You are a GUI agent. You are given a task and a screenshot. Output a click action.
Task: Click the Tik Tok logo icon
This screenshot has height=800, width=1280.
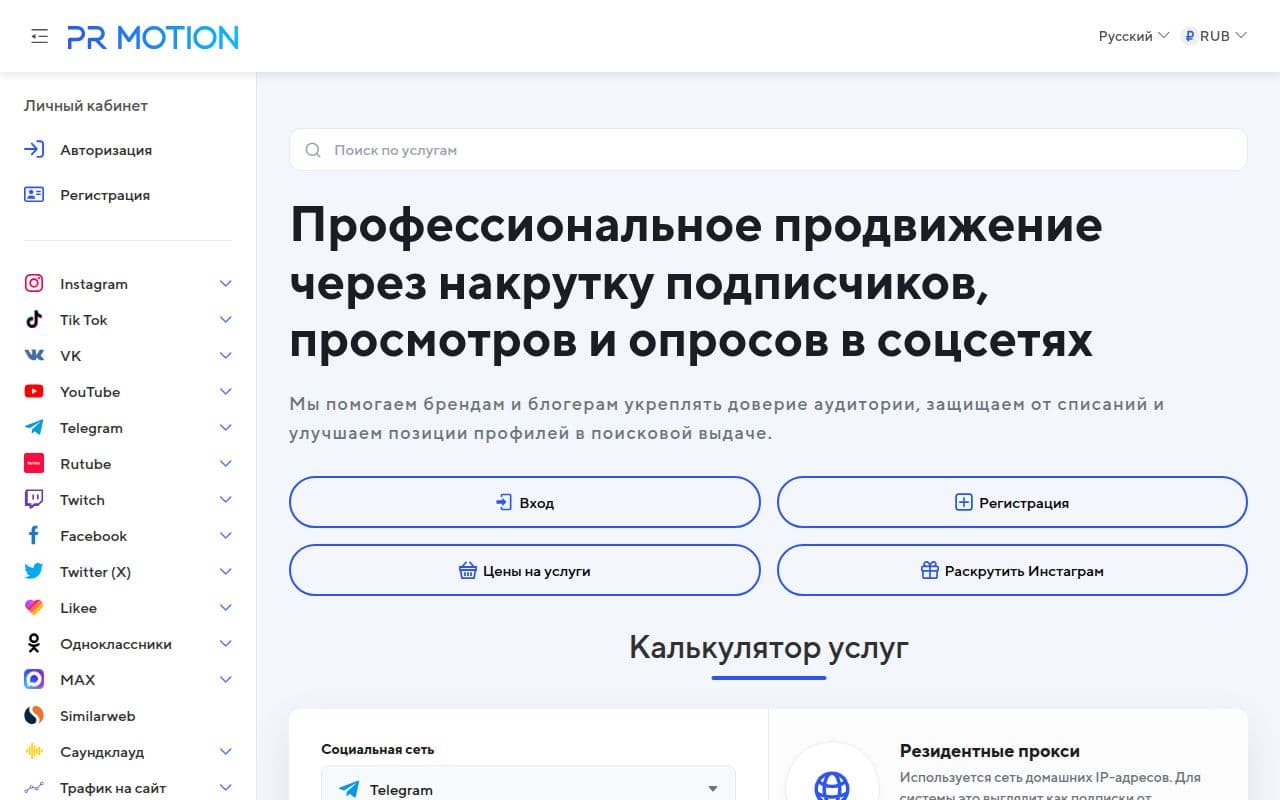(34, 320)
